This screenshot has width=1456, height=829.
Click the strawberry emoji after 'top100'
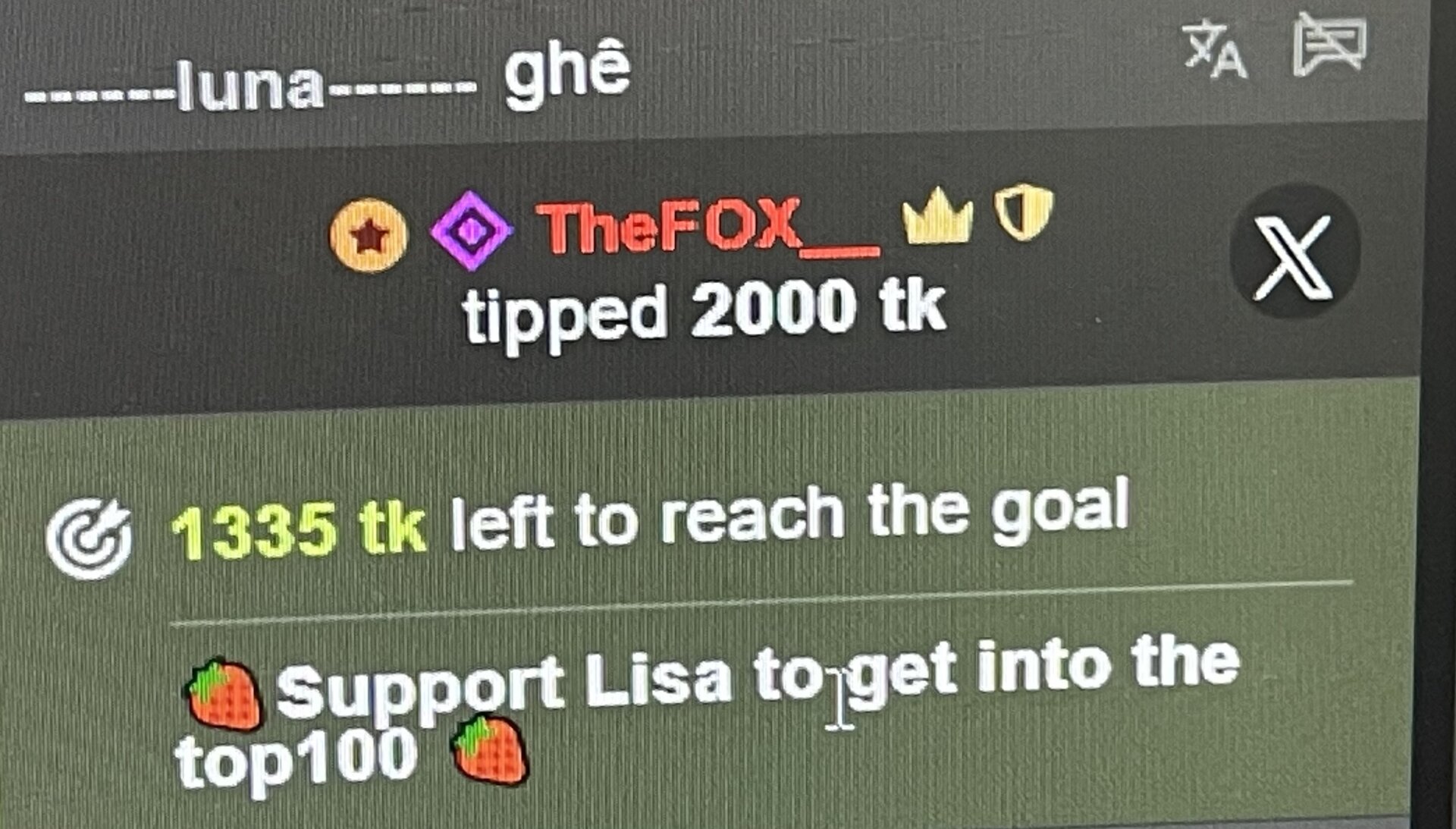[489, 751]
